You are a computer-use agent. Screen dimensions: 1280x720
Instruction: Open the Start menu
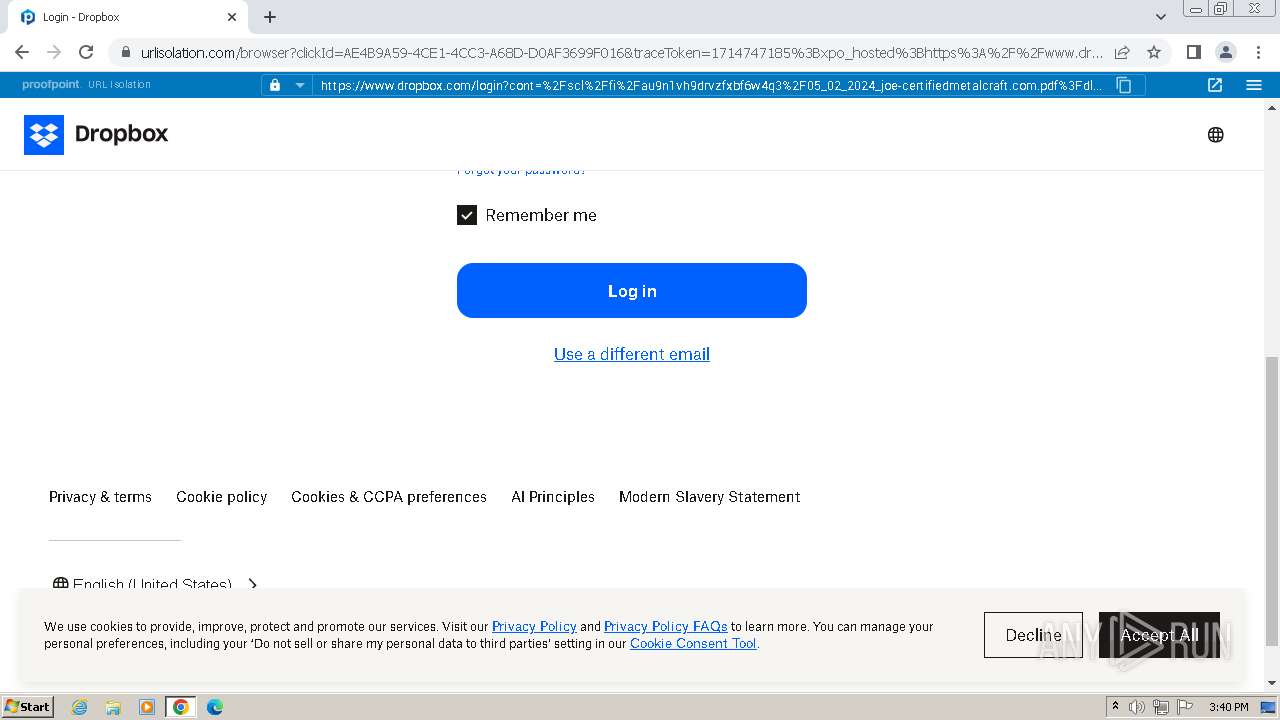click(28, 707)
